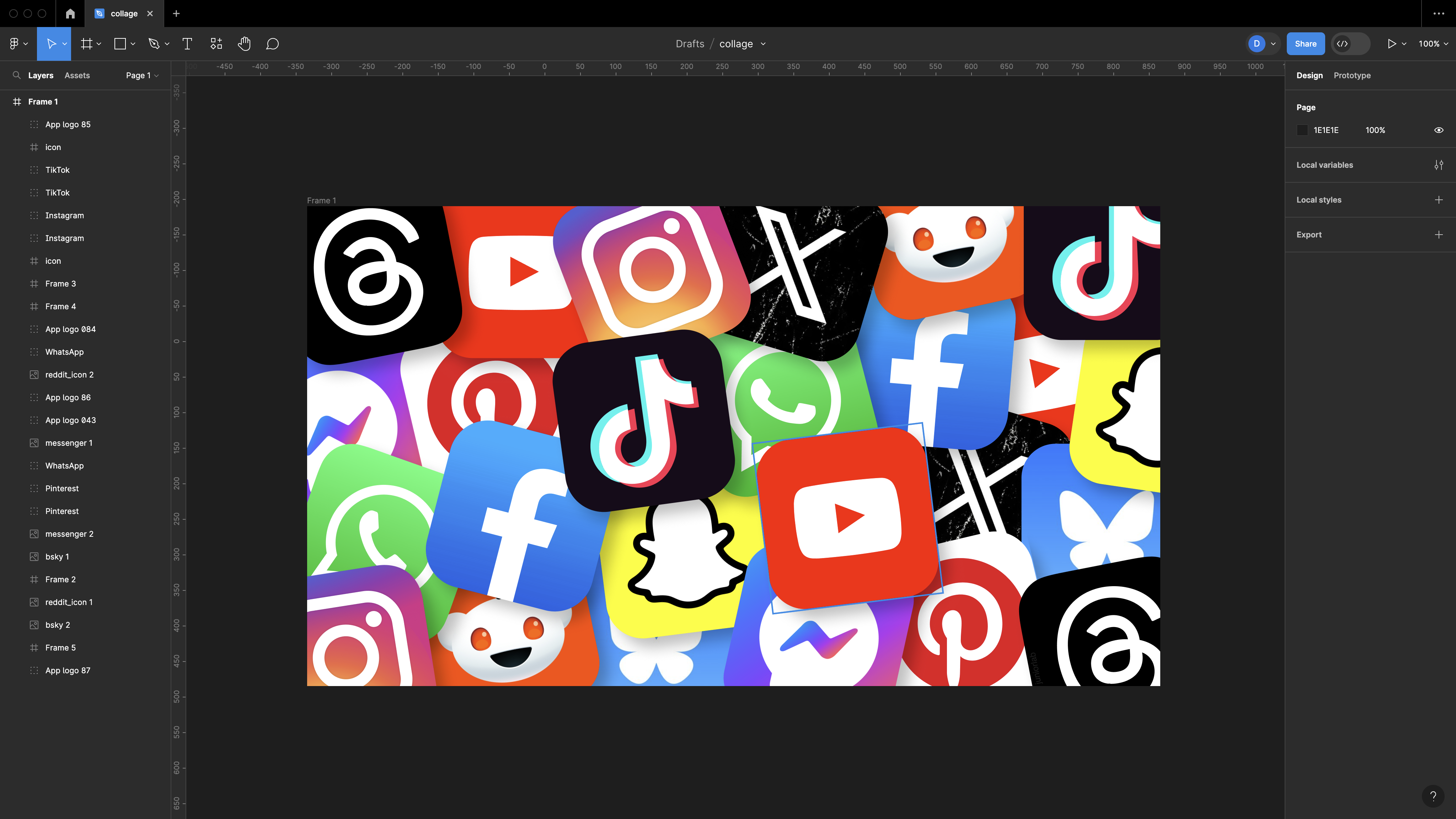Screen dimensions: 1456x819
Task: Select the Frame 5 layer
Action: coord(85,648)
